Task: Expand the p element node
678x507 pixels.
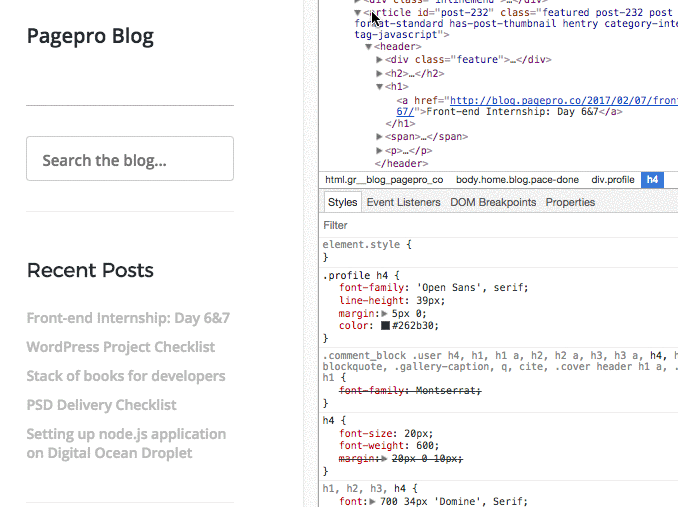Action: pos(379,151)
